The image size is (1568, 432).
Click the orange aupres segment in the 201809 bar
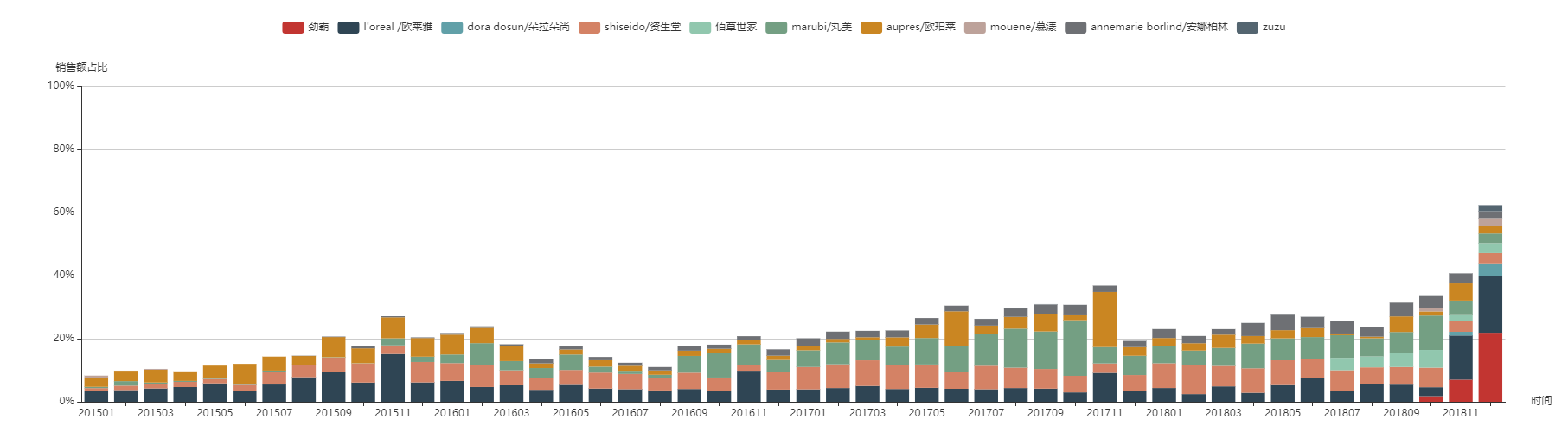[1401, 325]
